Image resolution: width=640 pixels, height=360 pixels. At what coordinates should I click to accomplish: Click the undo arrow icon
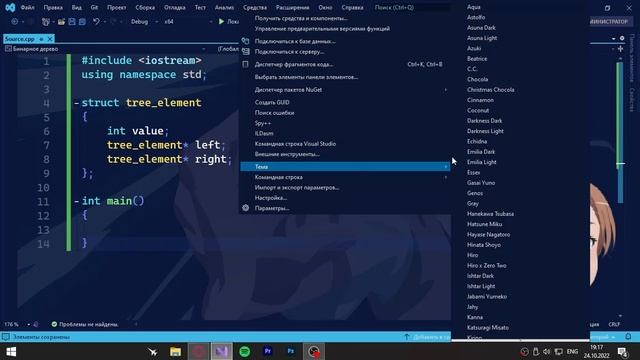point(96,22)
